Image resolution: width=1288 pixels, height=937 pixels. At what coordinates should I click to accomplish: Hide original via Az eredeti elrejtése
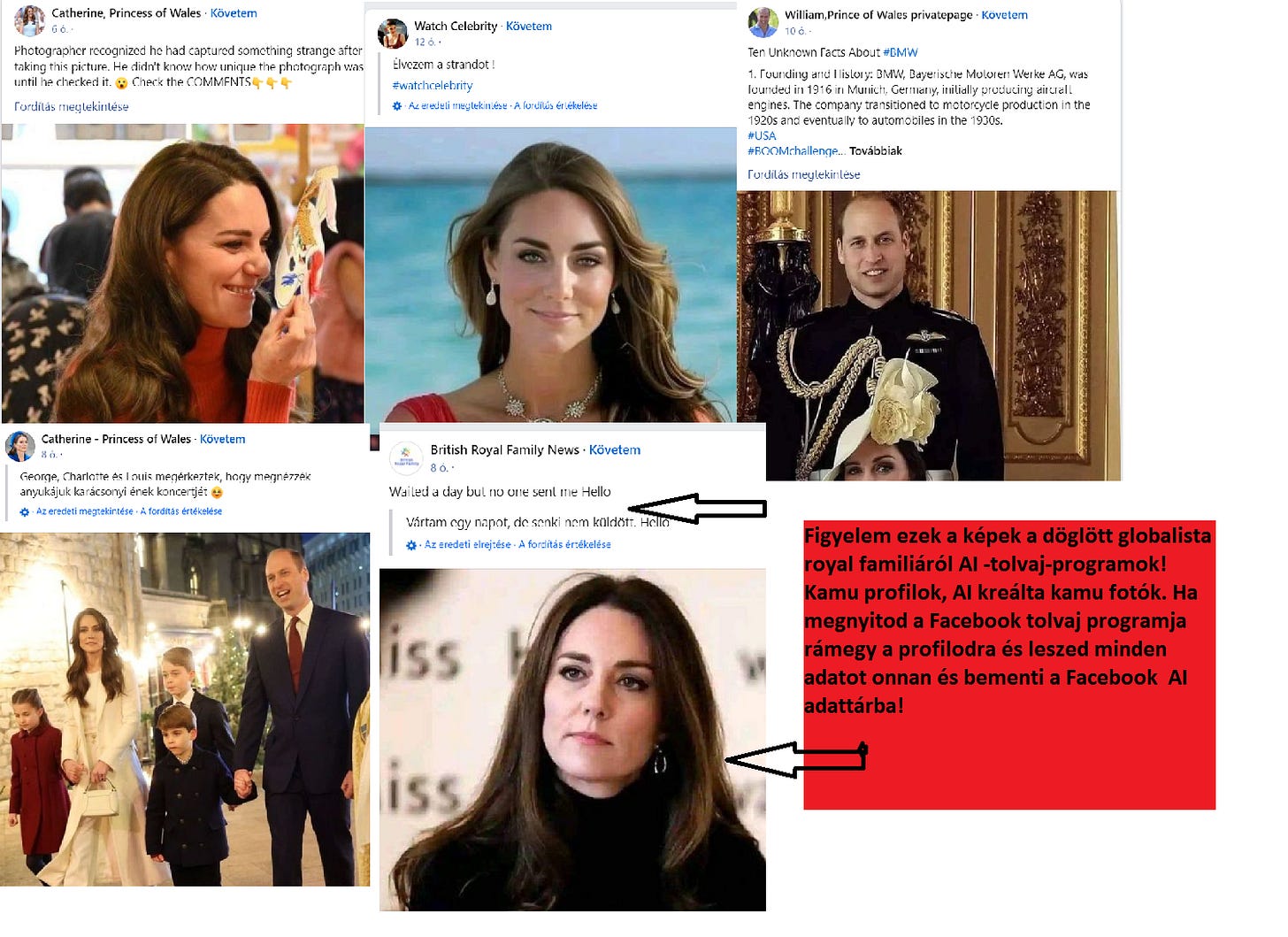468,545
